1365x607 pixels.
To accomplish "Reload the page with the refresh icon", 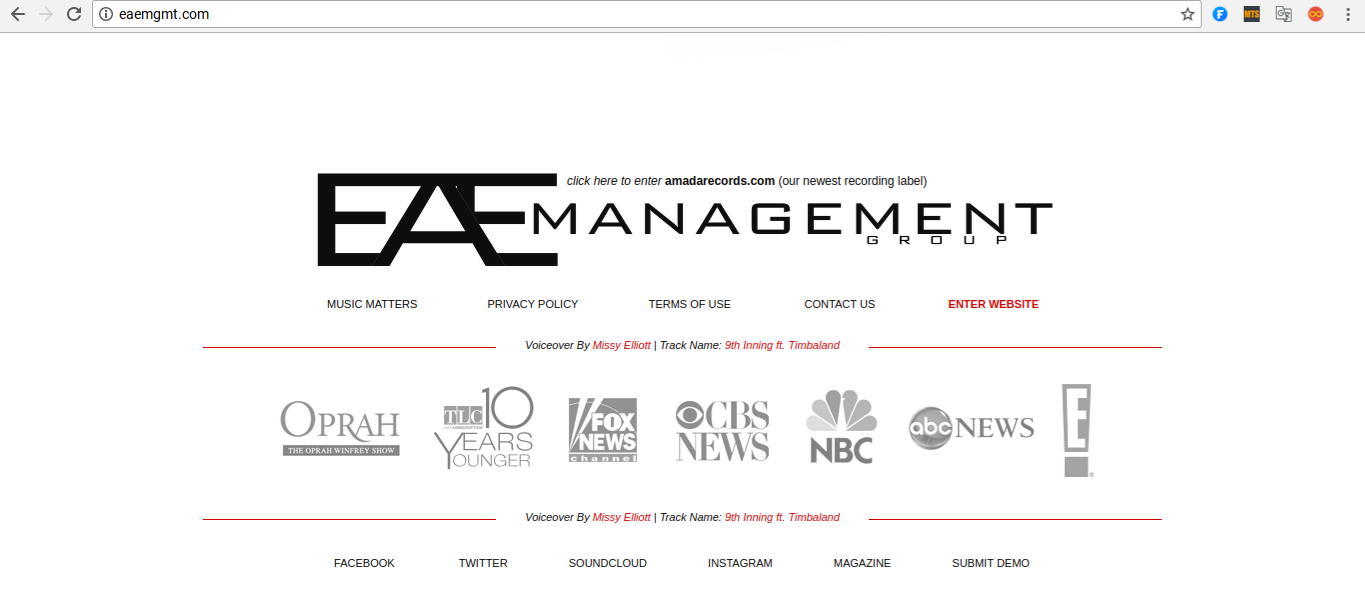I will [x=74, y=14].
